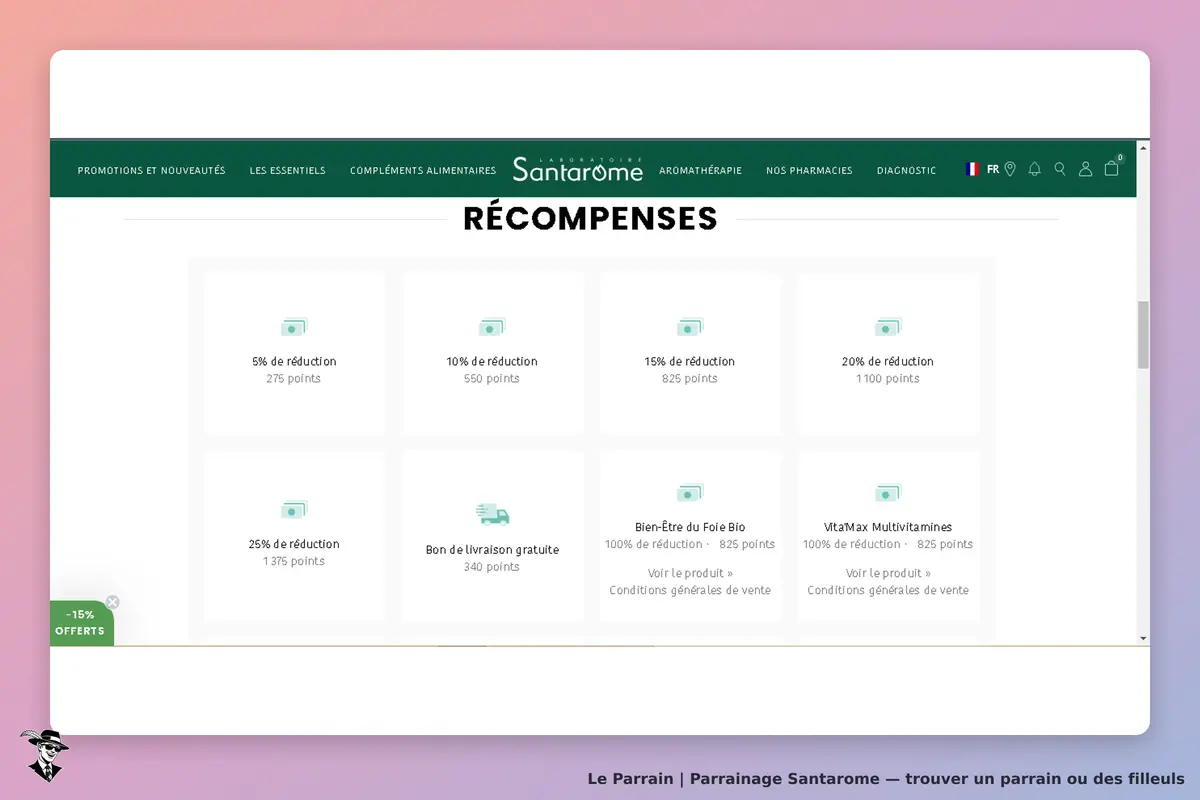Click the Vita'Max Multivitamines title

pyautogui.click(x=888, y=527)
